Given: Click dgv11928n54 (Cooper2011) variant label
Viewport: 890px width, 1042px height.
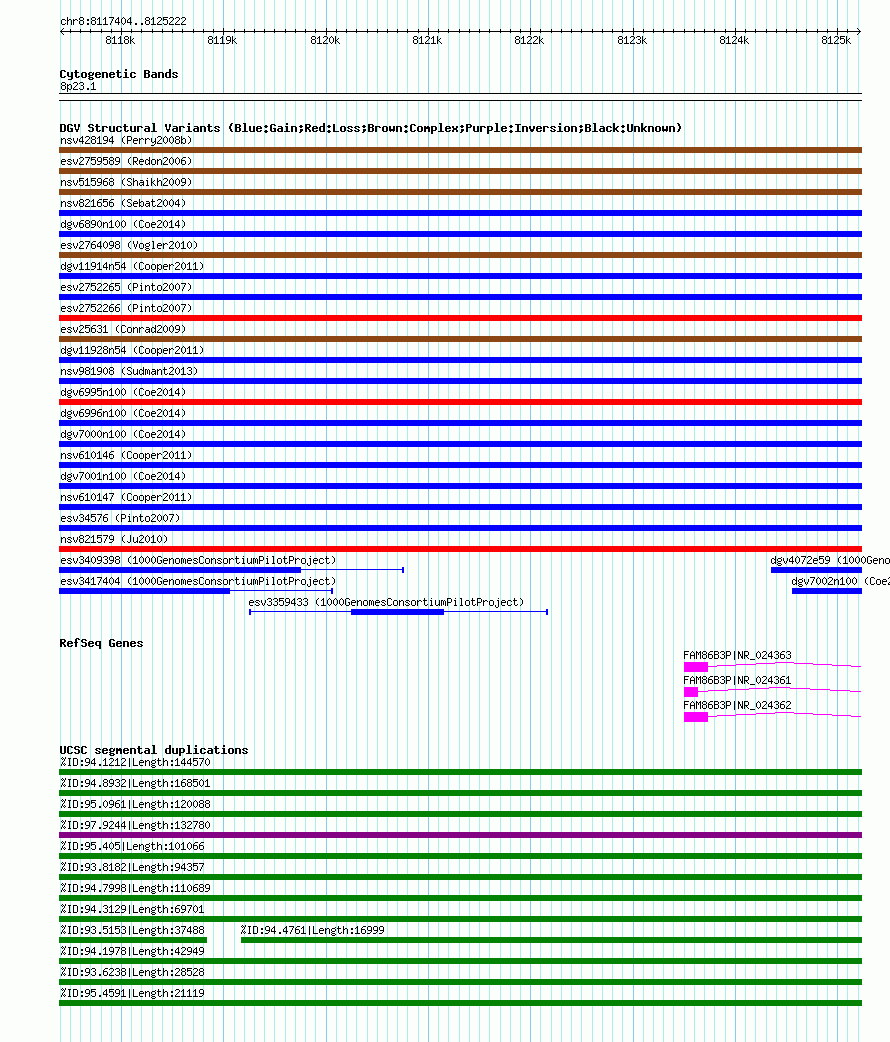Looking at the screenshot, I should 132,350.
